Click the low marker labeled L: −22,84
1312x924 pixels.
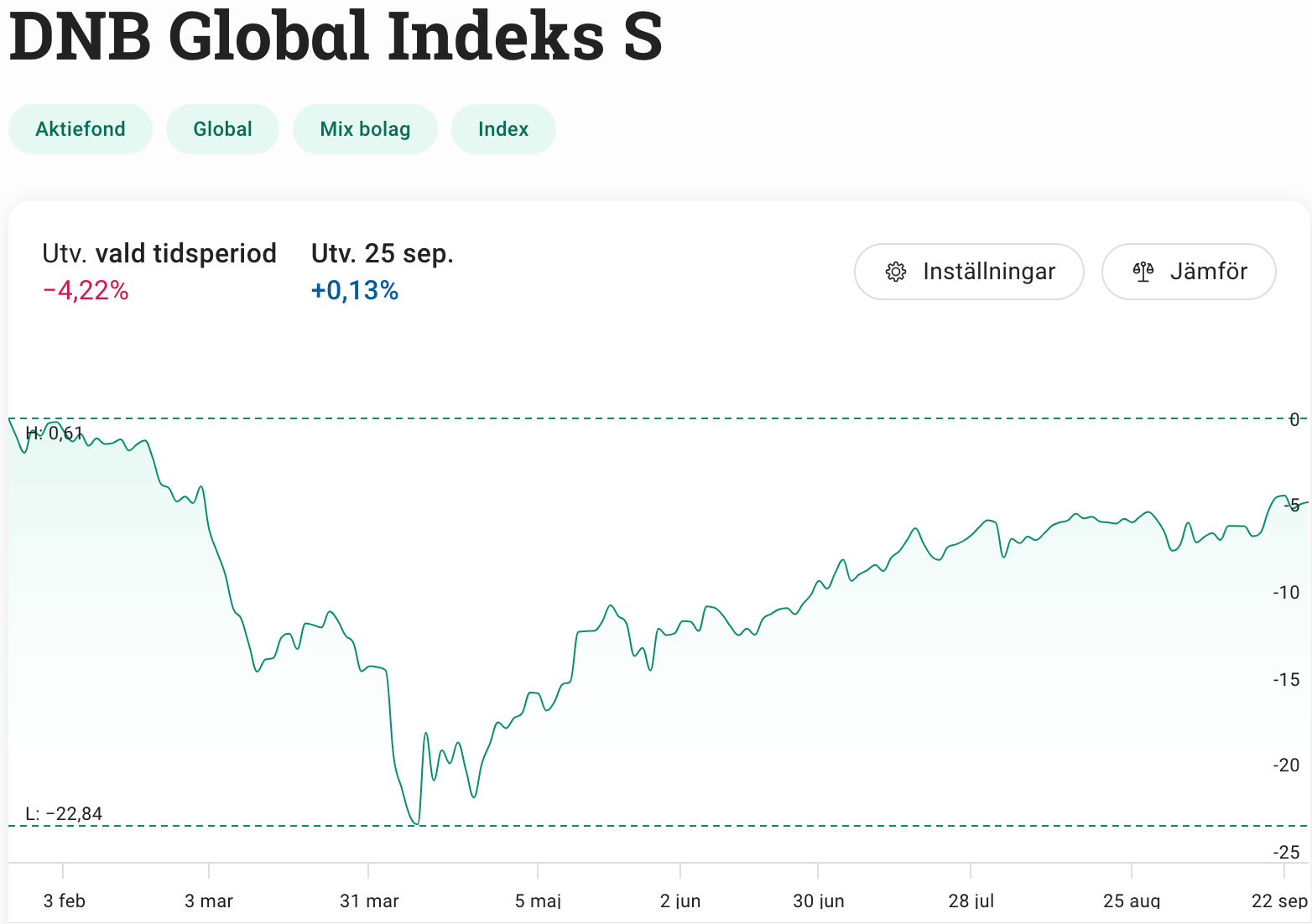click(x=64, y=813)
